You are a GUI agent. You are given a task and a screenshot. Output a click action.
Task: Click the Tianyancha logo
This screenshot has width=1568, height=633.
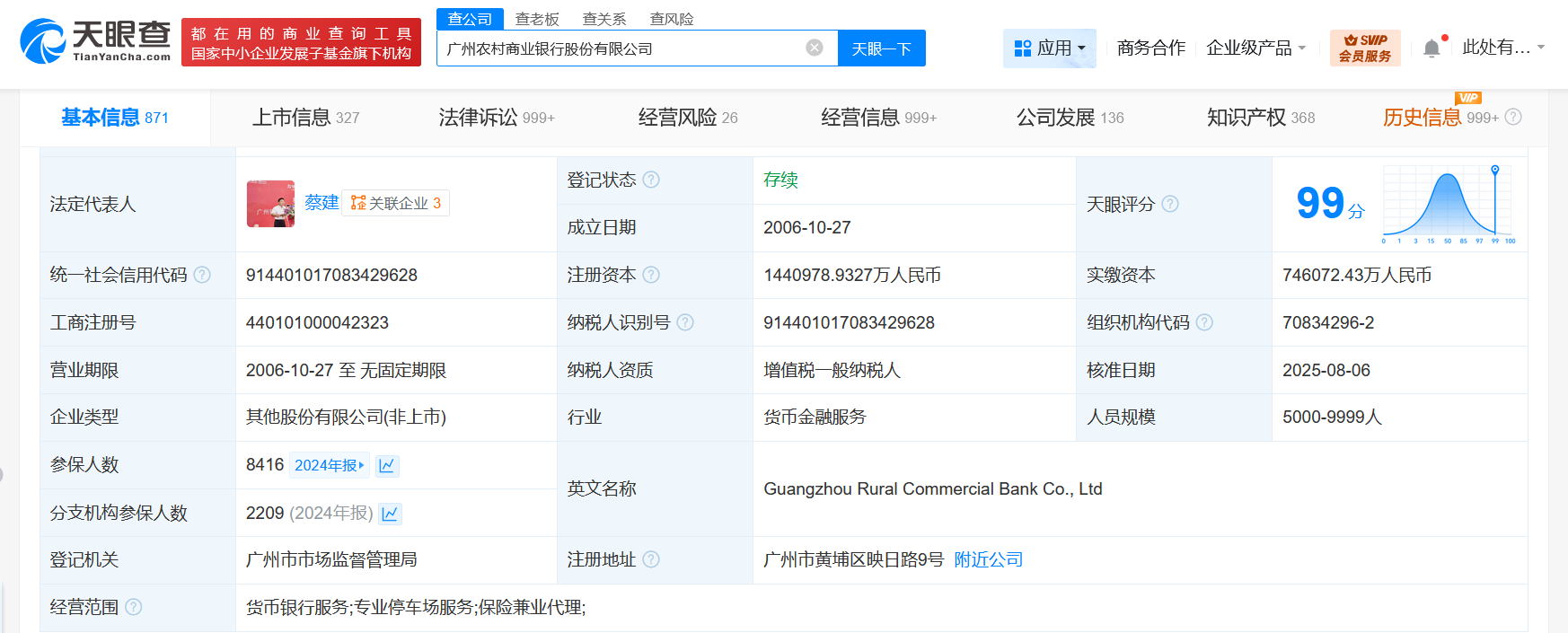pyautogui.click(x=95, y=41)
